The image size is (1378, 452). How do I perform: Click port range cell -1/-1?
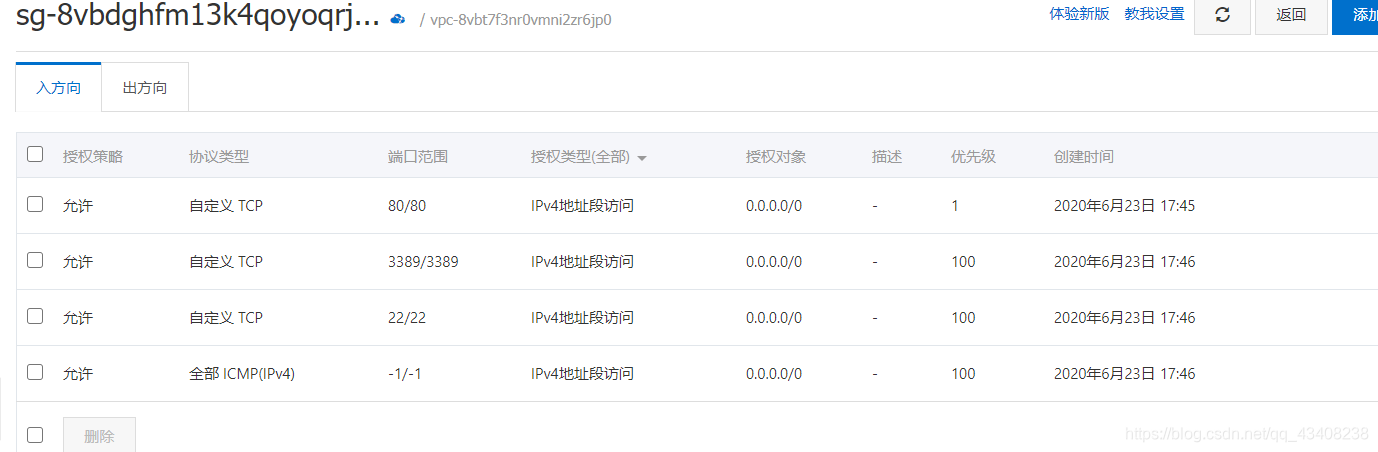(405, 374)
